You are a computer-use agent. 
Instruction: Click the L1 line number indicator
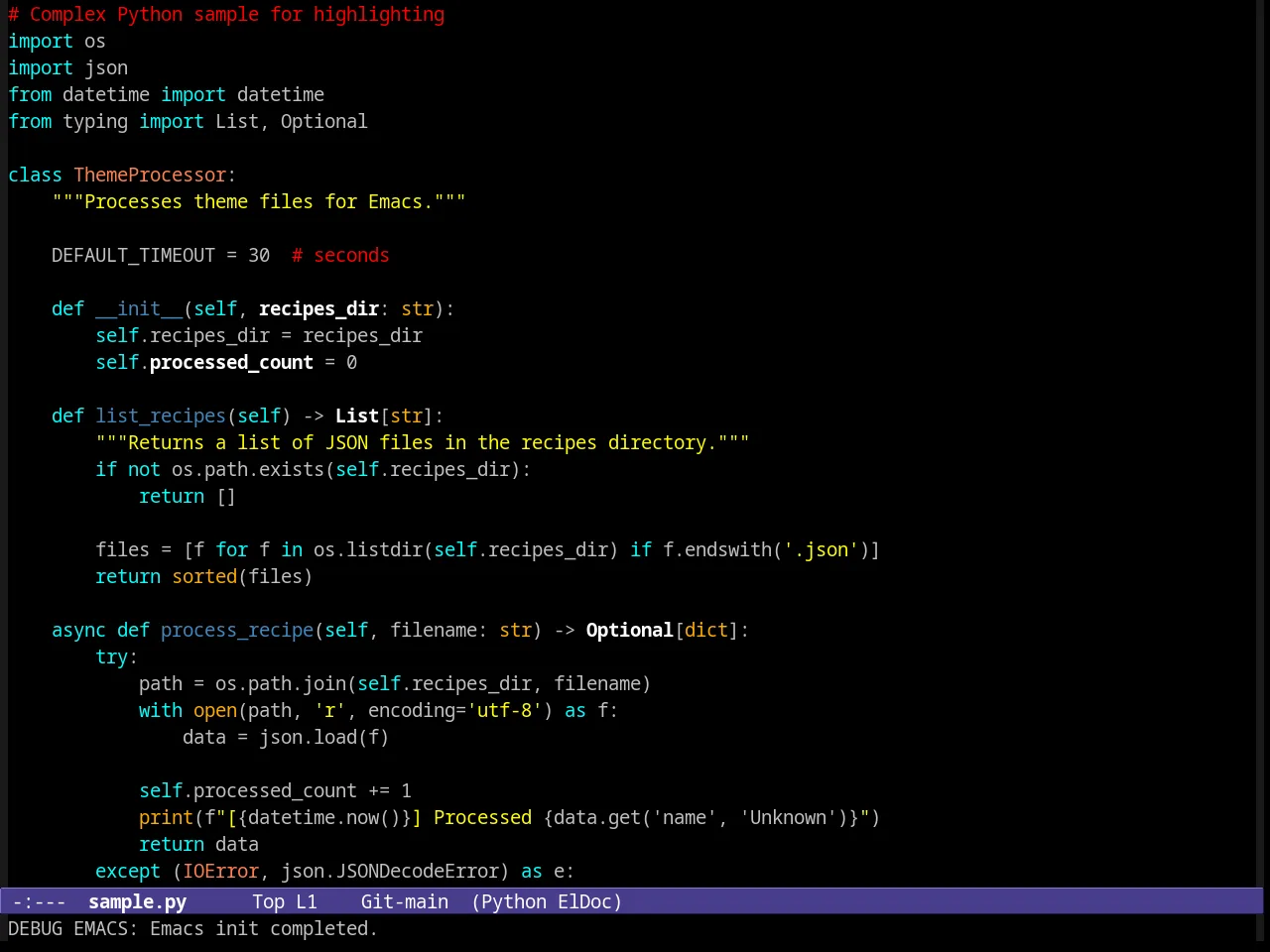tap(307, 901)
